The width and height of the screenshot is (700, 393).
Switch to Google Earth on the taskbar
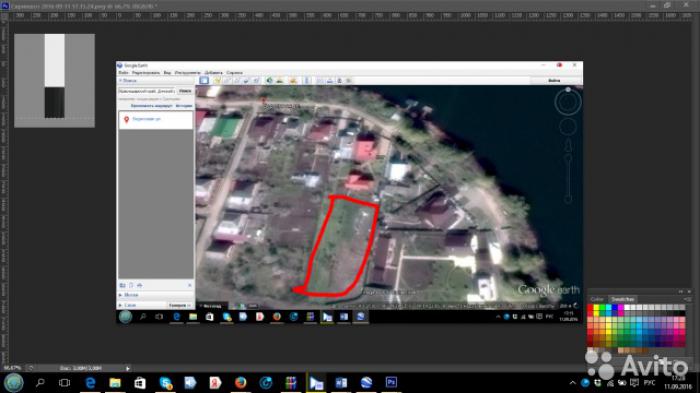(366, 383)
